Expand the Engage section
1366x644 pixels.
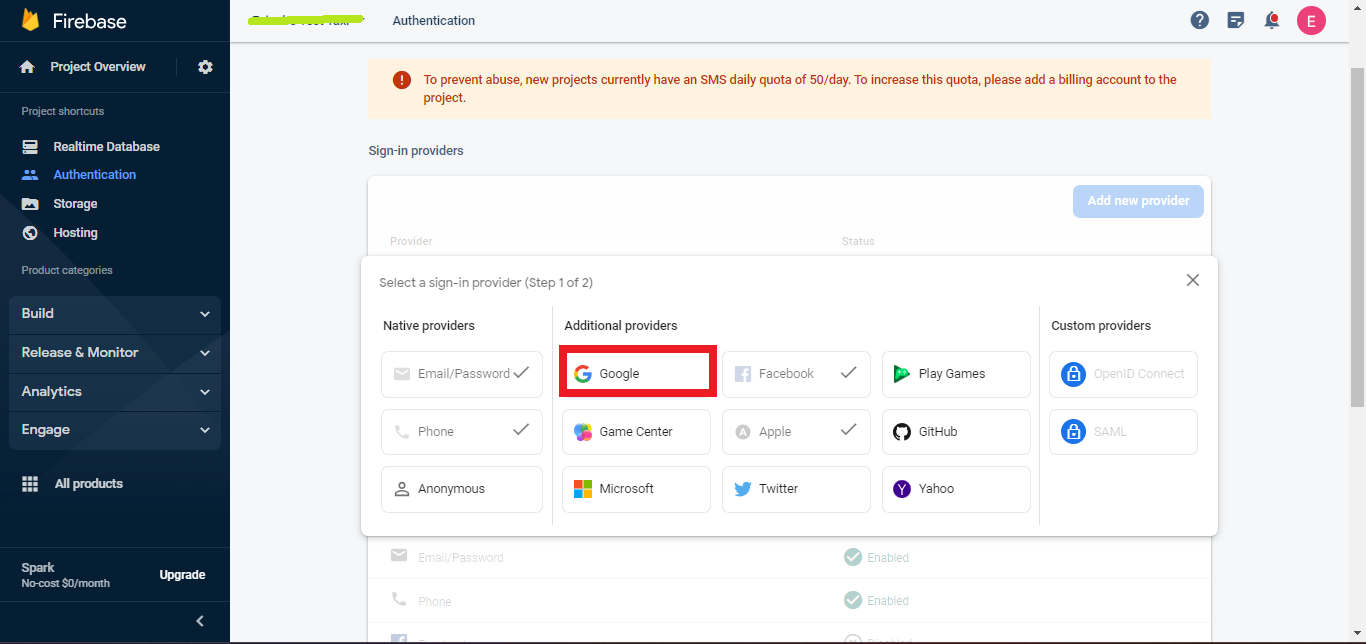tap(115, 430)
